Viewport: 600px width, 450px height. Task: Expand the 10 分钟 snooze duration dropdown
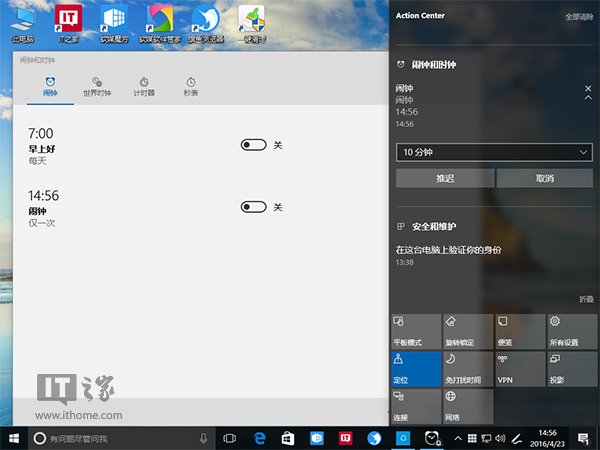click(x=494, y=152)
